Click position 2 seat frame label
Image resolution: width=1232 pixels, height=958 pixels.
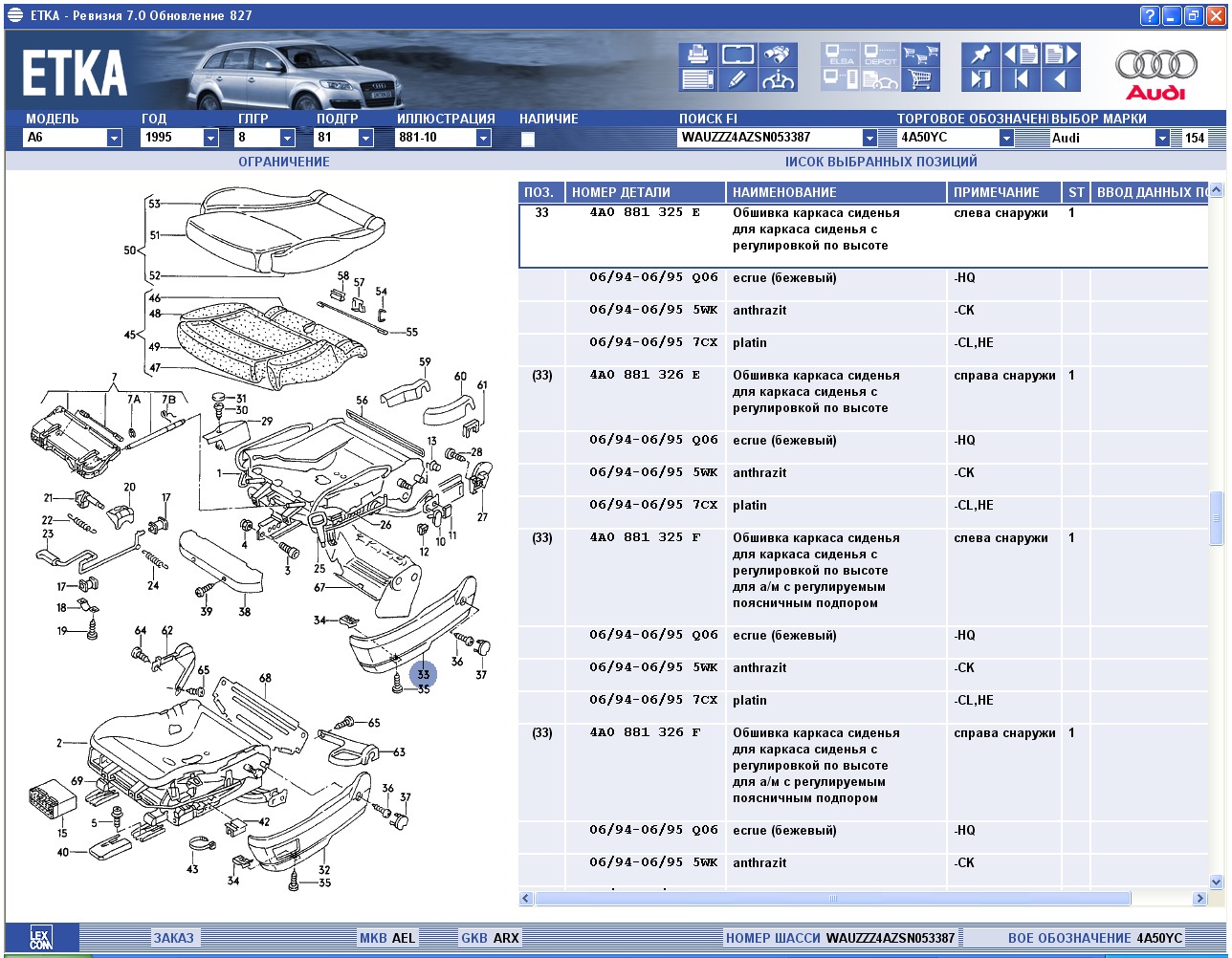59,743
